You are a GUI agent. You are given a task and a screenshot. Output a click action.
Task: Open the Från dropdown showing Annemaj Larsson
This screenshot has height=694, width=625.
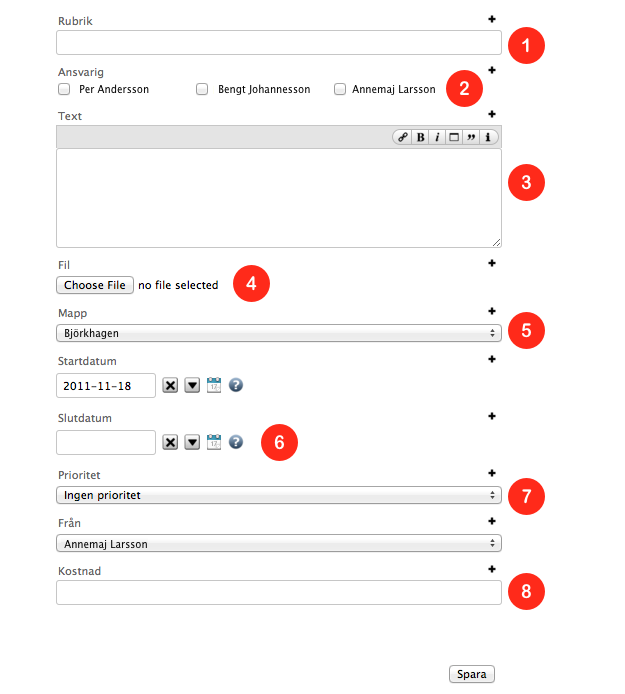(278, 544)
